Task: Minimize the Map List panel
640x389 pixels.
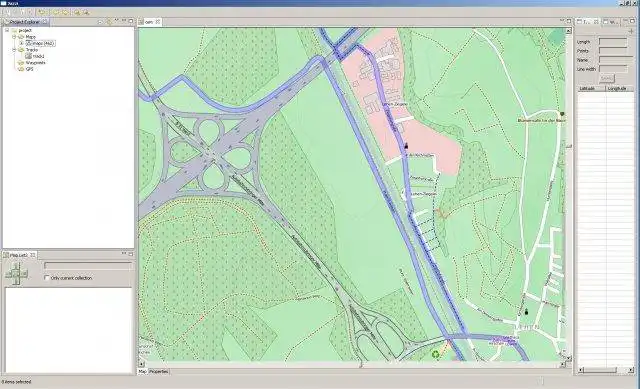Action: pos(124,253)
